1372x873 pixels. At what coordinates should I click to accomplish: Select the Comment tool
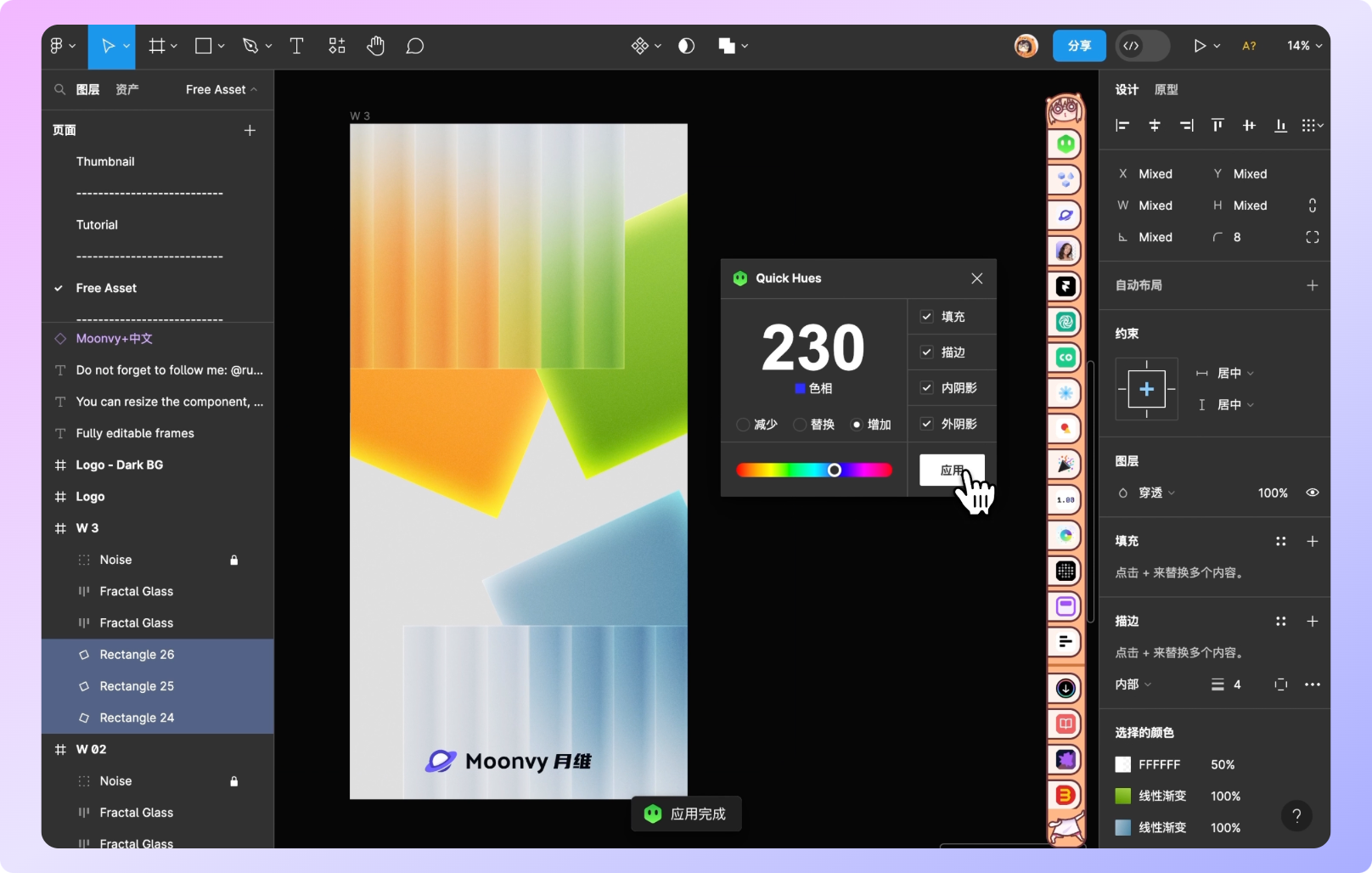click(414, 46)
